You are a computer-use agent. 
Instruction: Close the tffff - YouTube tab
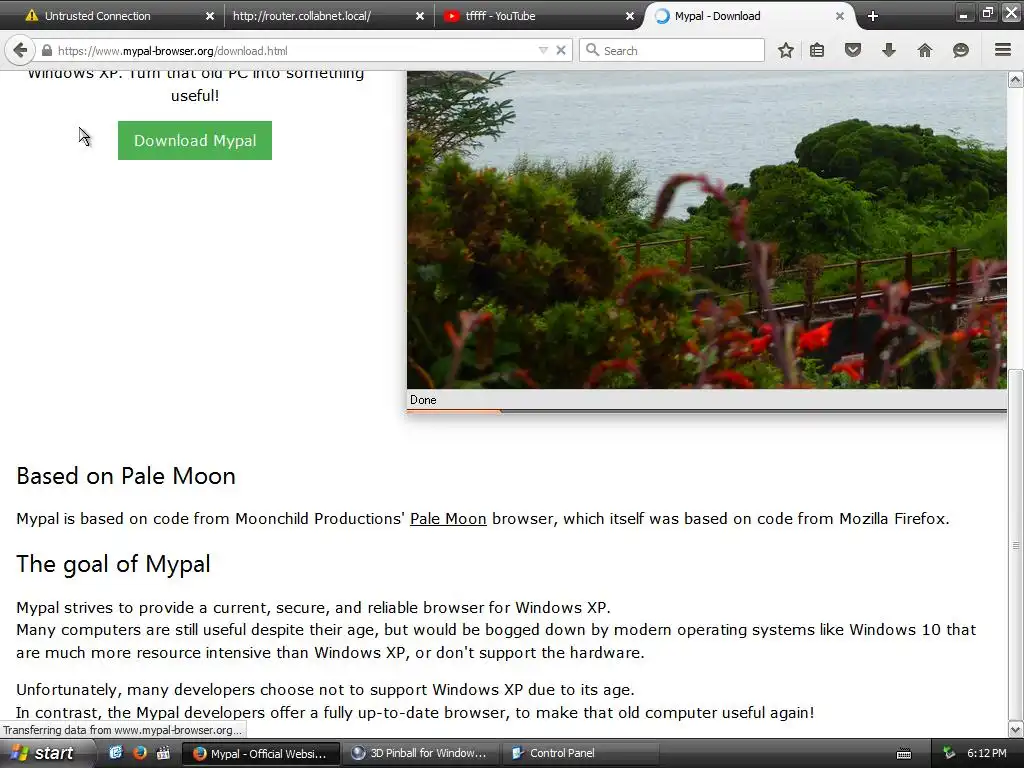tap(630, 16)
